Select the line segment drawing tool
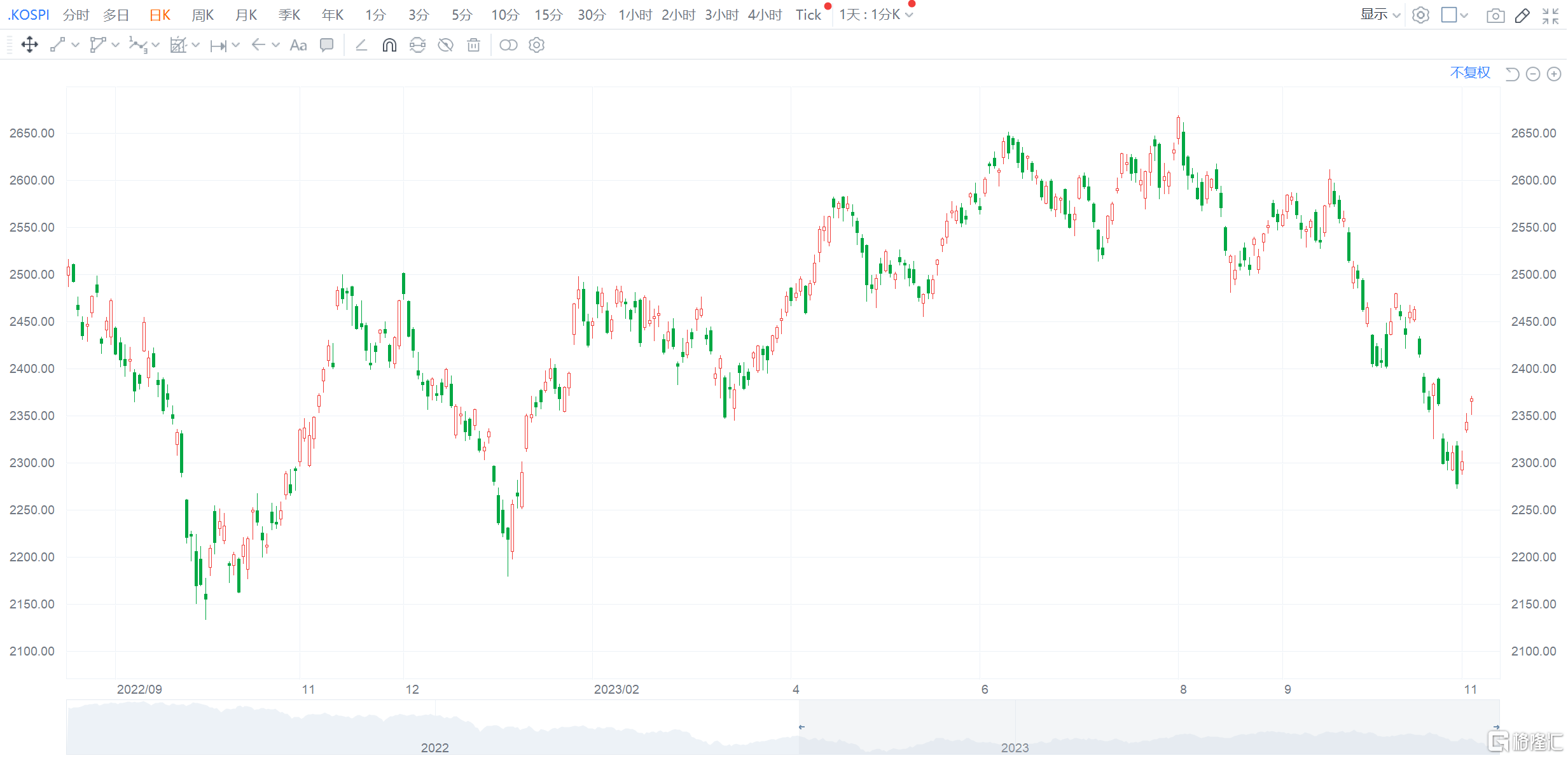The image size is (1568, 758). coord(57,45)
